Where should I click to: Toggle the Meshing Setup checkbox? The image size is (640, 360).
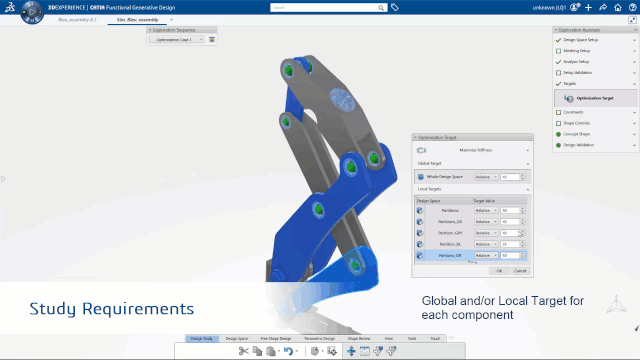pyautogui.click(x=558, y=51)
